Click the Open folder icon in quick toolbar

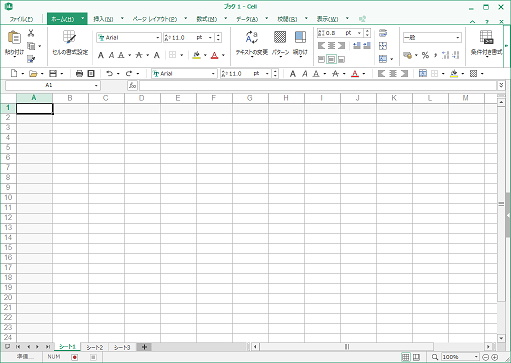tap(33, 73)
